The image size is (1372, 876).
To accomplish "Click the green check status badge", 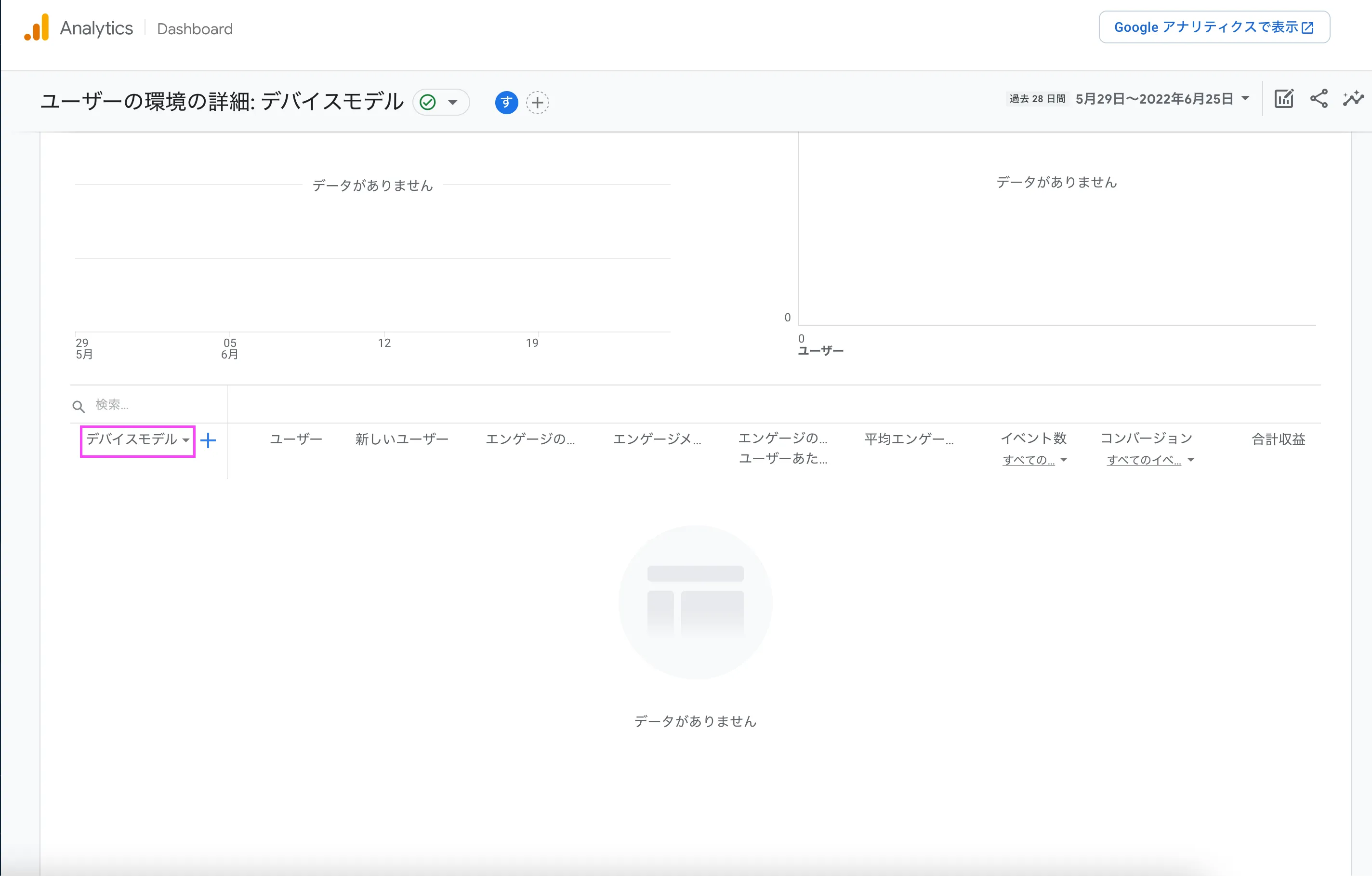I will [x=428, y=103].
